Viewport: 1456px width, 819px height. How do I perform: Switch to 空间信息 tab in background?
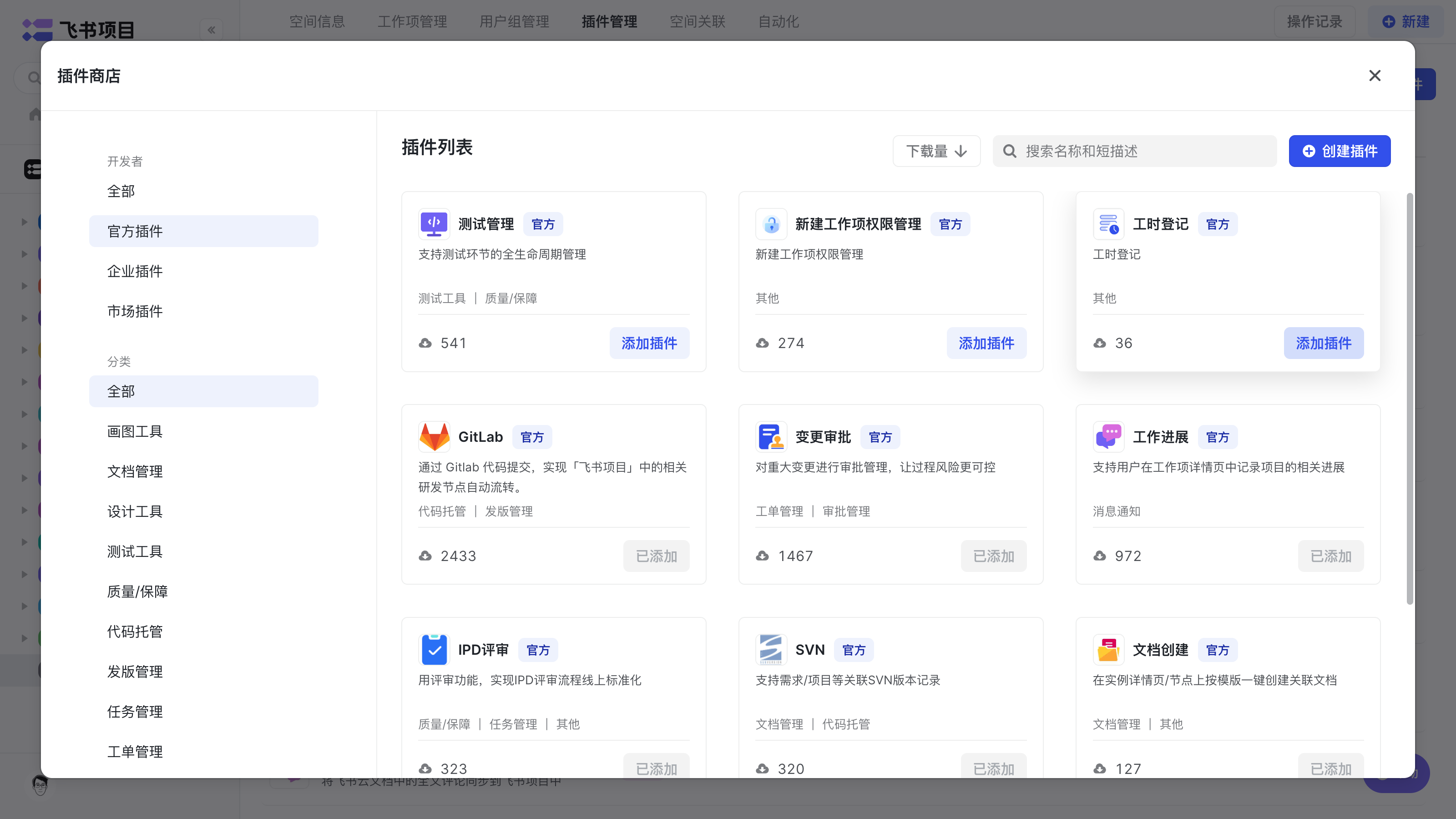click(x=317, y=21)
